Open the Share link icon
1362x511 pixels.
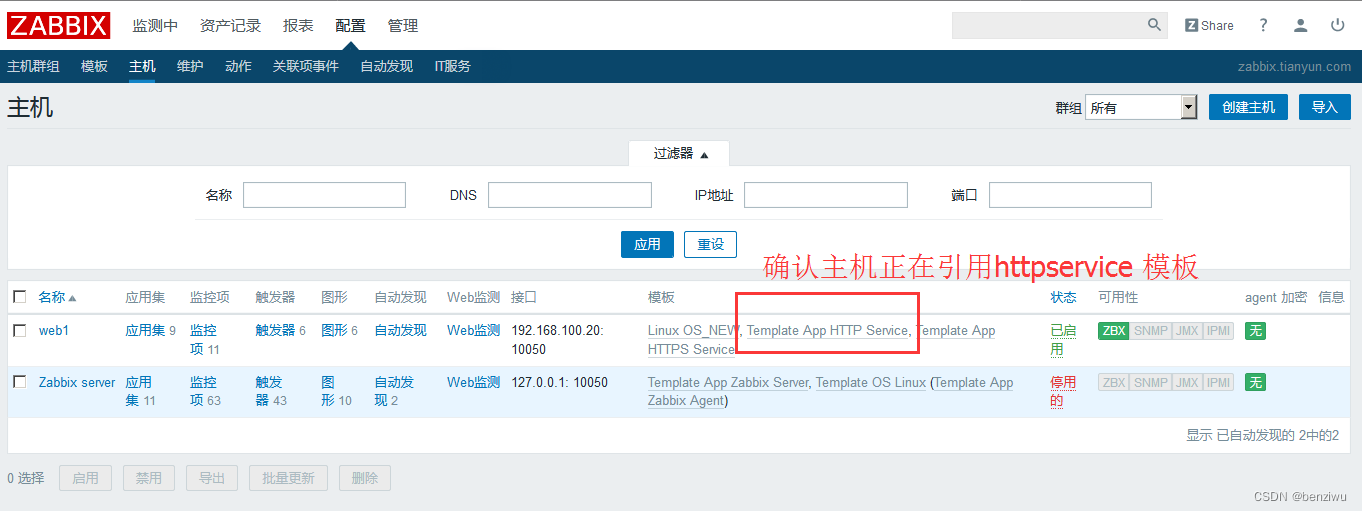click(1209, 25)
